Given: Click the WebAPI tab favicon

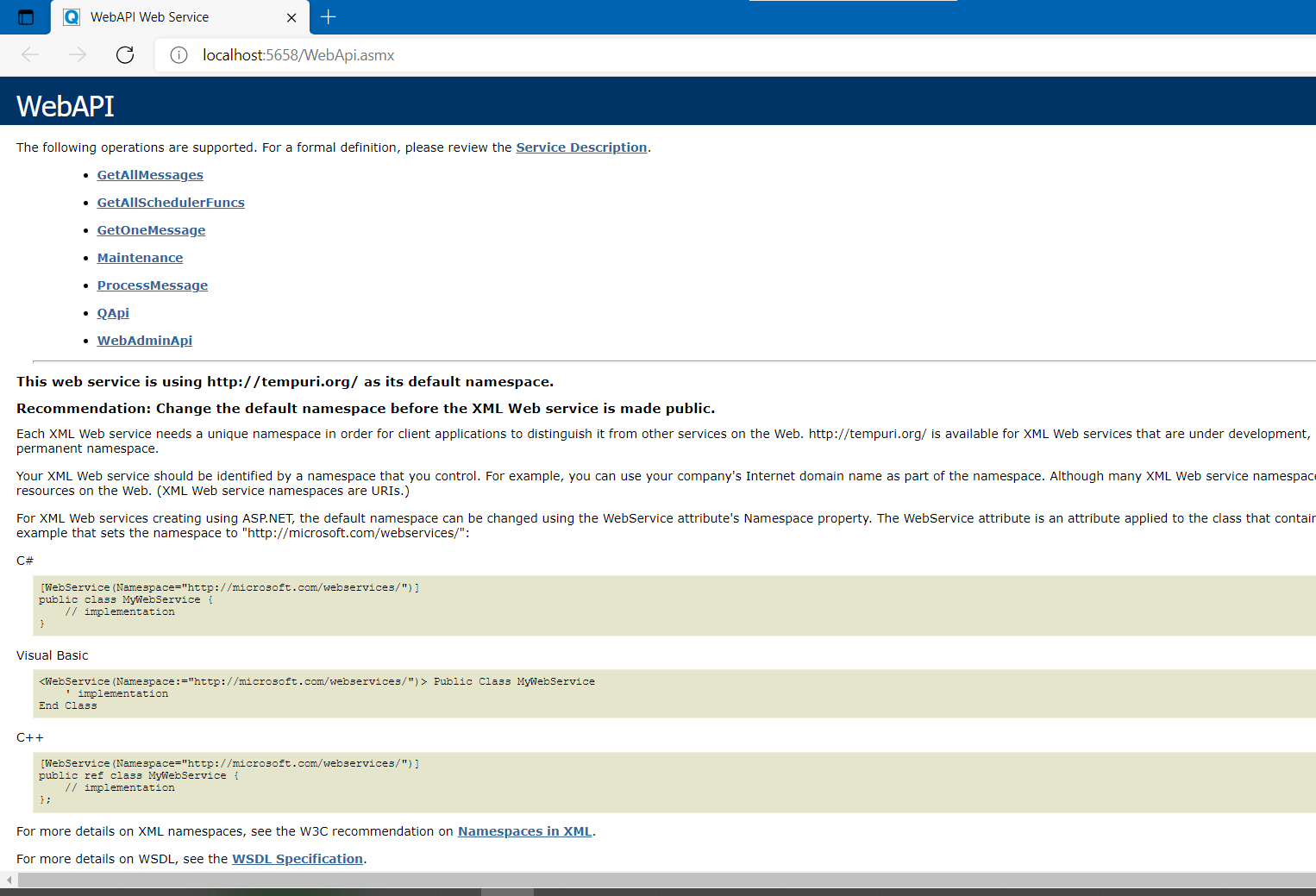Looking at the screenshot, I should [x=72, y=17].
